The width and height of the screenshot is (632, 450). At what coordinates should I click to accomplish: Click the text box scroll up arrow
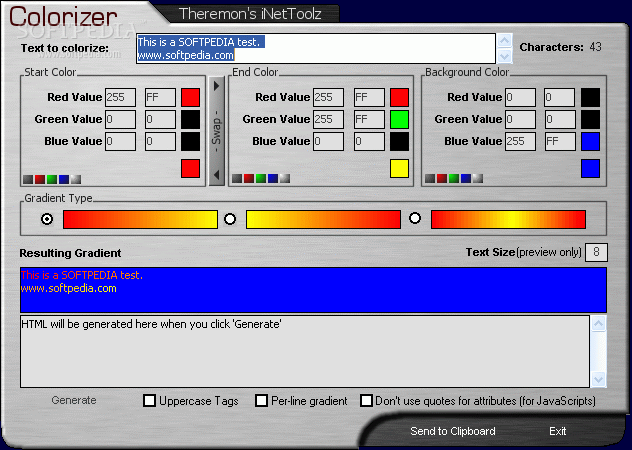coord(505,40)
